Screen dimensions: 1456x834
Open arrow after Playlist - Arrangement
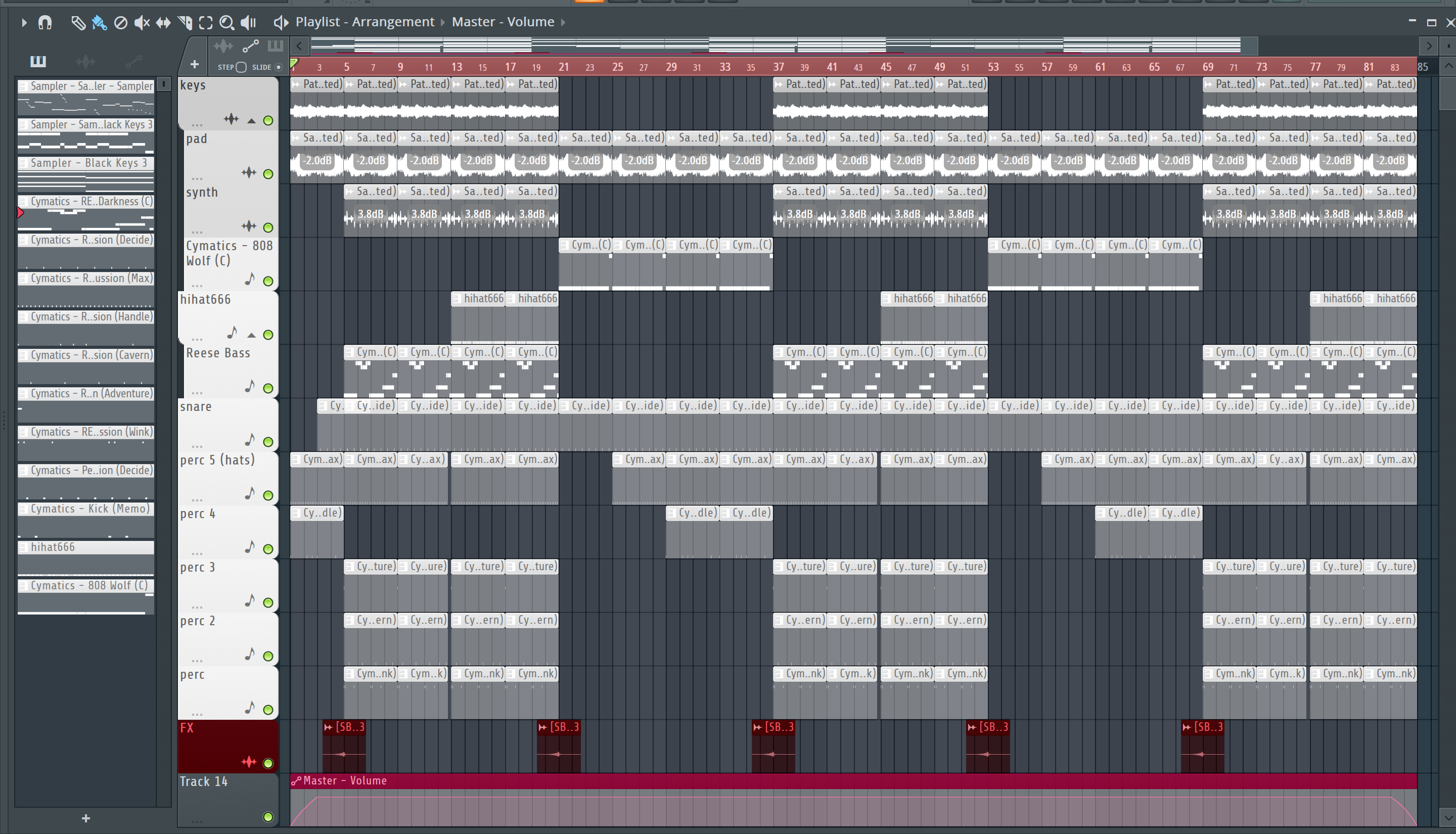(443, 22)
